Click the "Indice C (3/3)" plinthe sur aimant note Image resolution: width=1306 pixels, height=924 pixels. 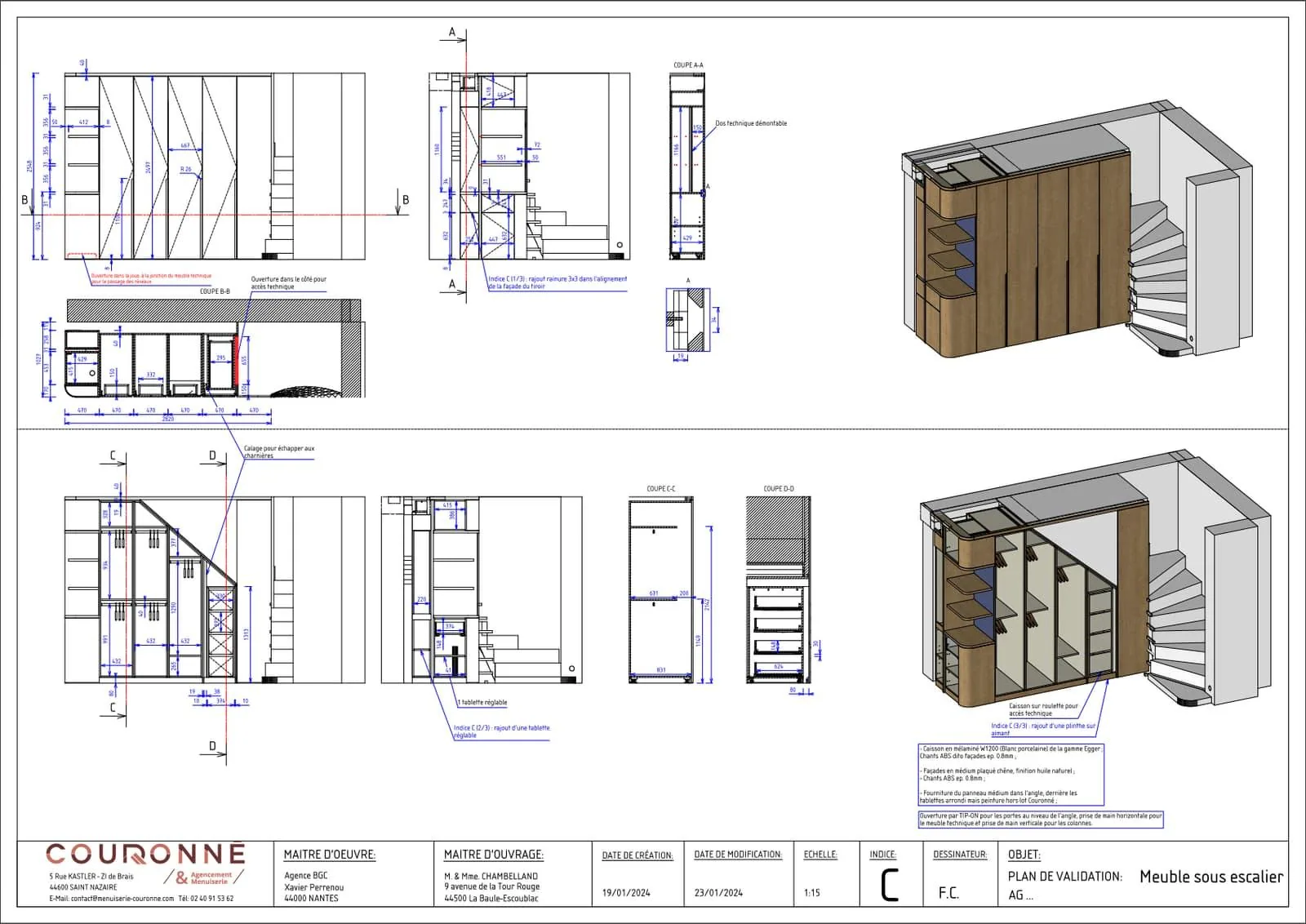(1043, 729)
